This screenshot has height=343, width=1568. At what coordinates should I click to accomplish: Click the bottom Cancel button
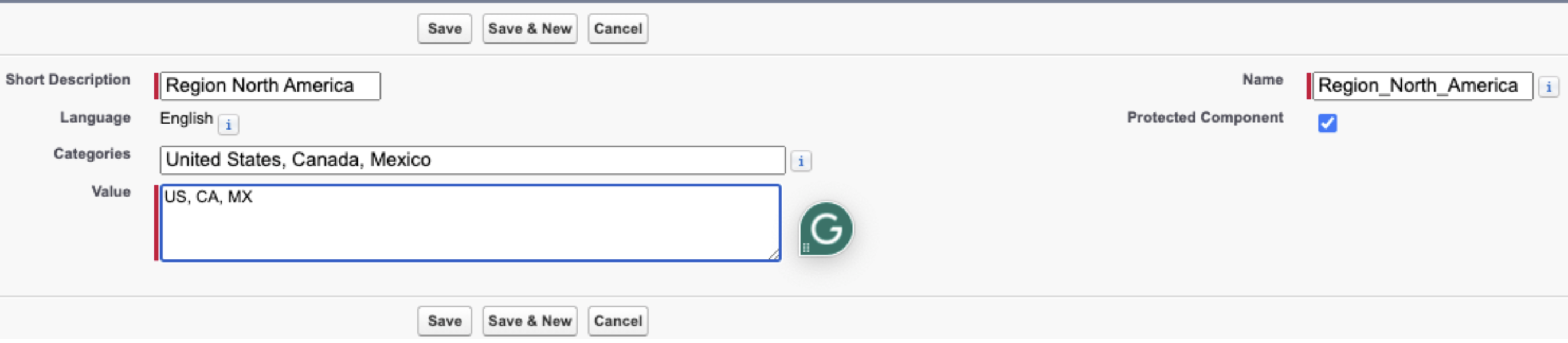click(618, 321)
